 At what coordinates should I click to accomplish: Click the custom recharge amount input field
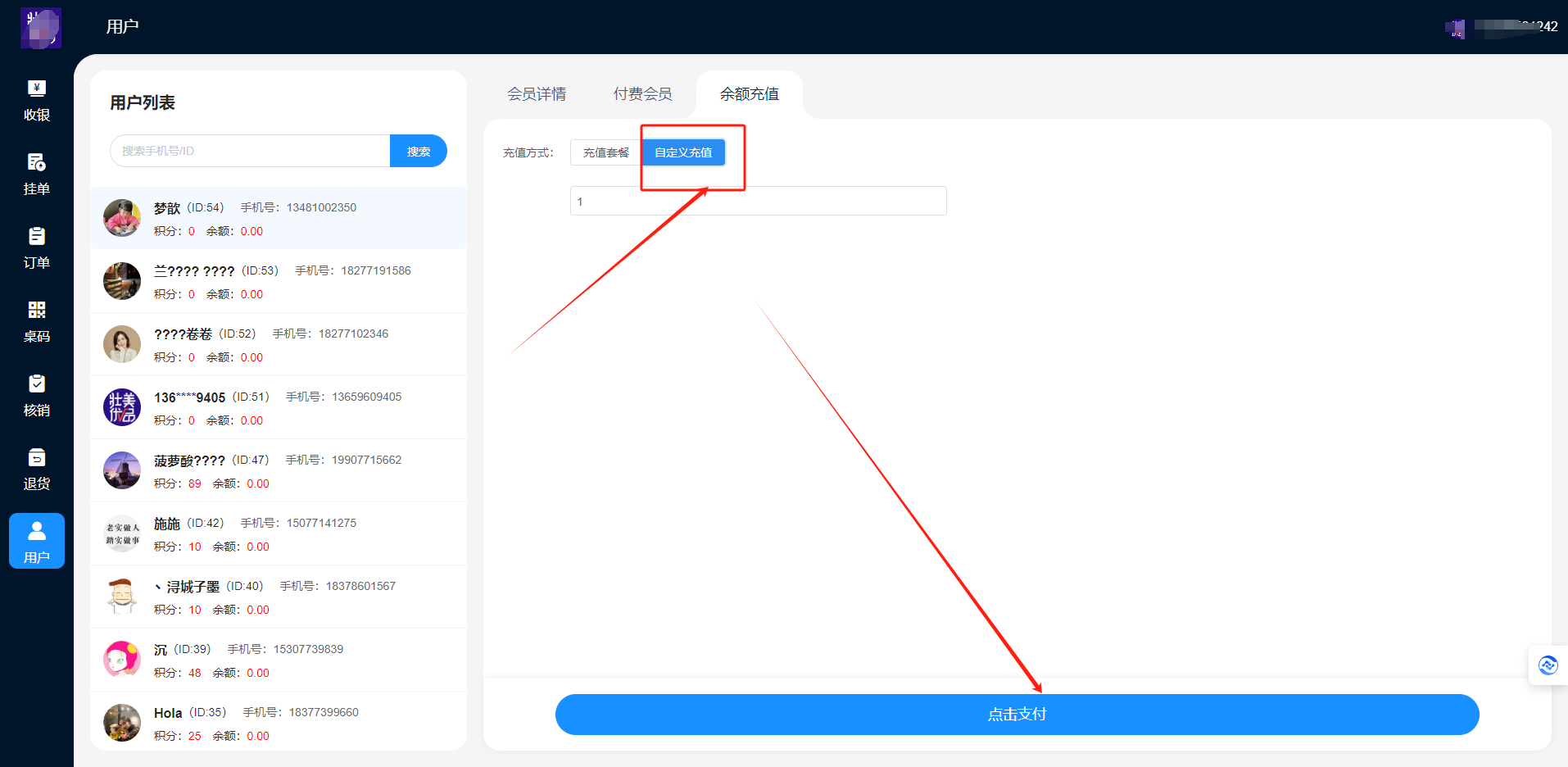point(758,201)
